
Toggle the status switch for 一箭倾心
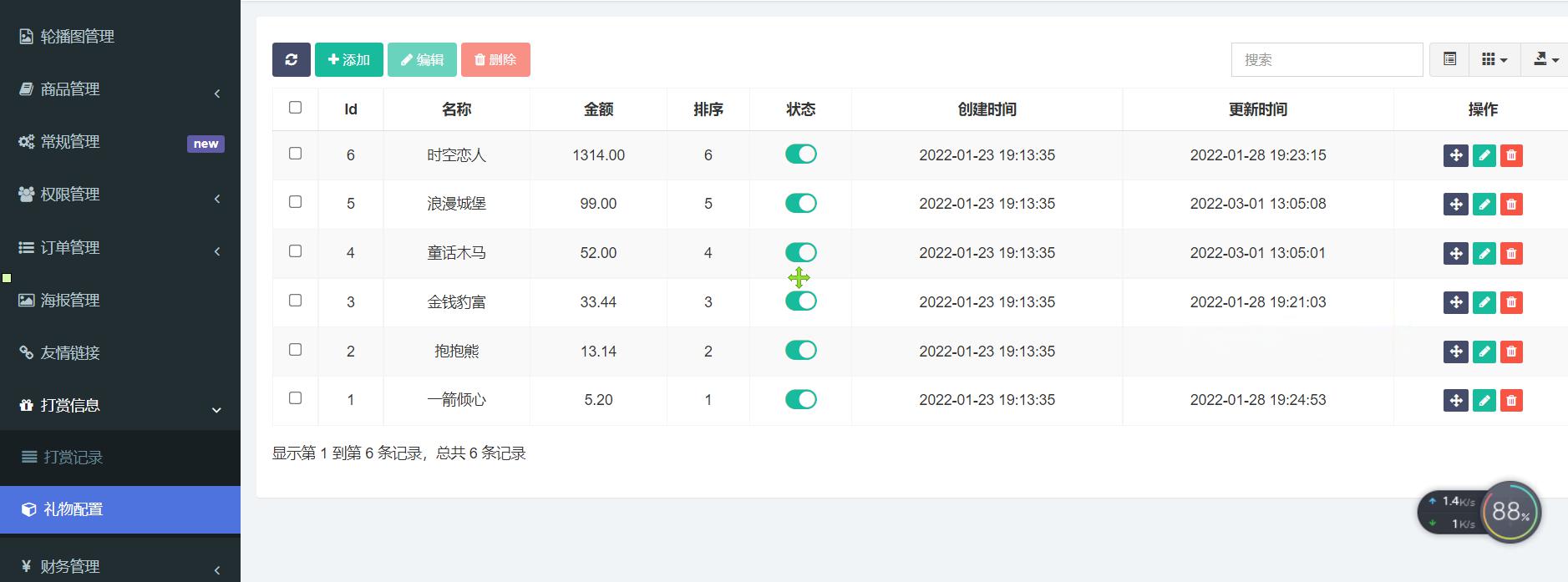tap(800, 399)
